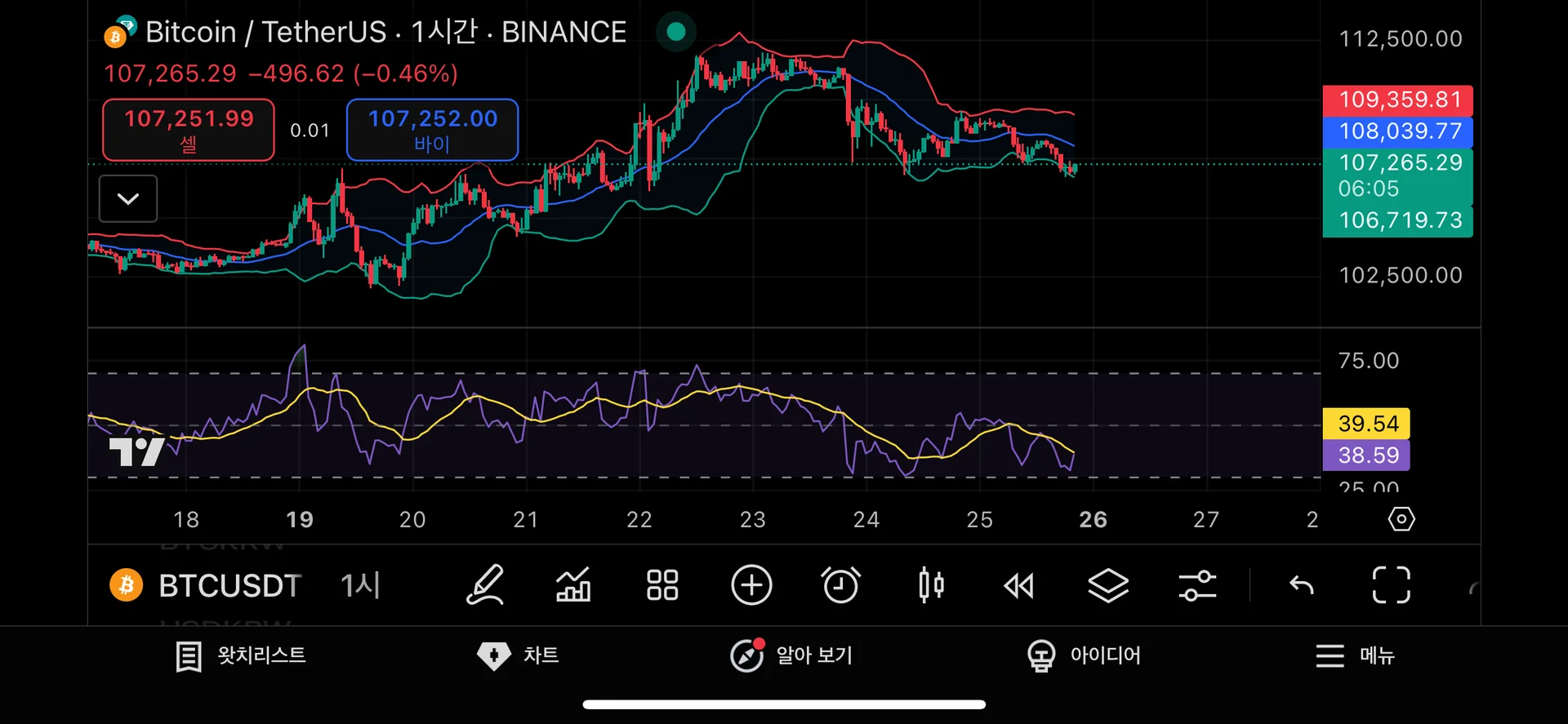Screen dimensions: 1568x724
Task: Open time axis settings hexagon icon
Action: [x=1401, y=519]
